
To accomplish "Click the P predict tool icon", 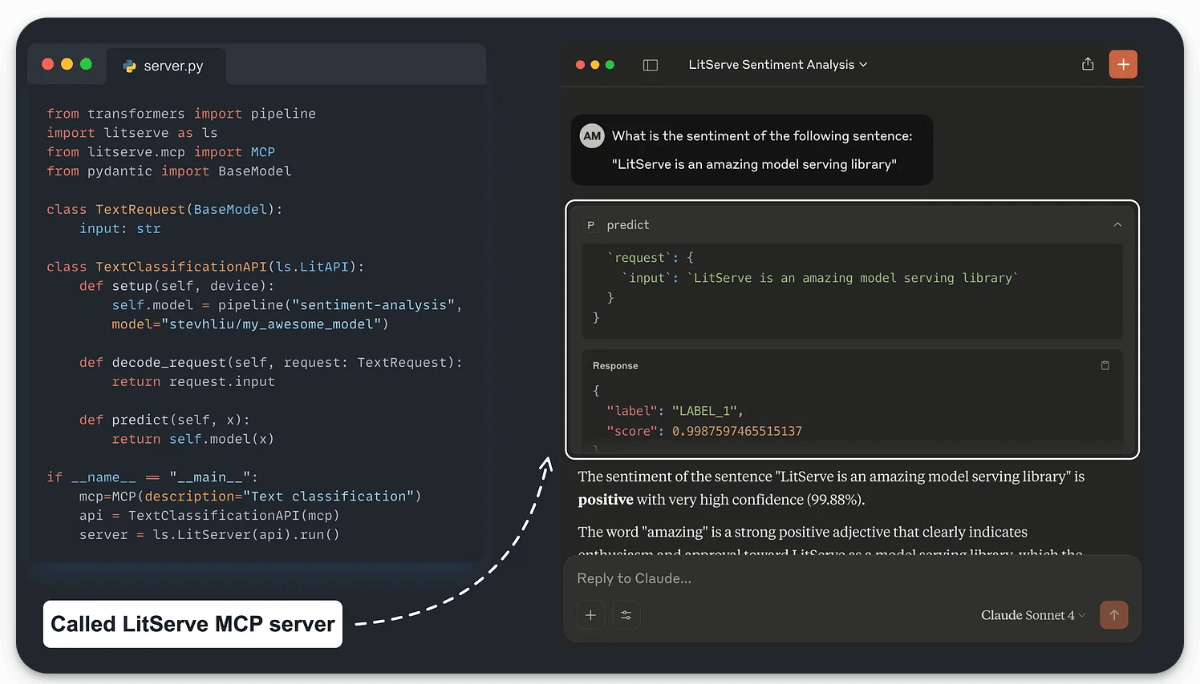I will pyautogui.click(x=591, y=226).
